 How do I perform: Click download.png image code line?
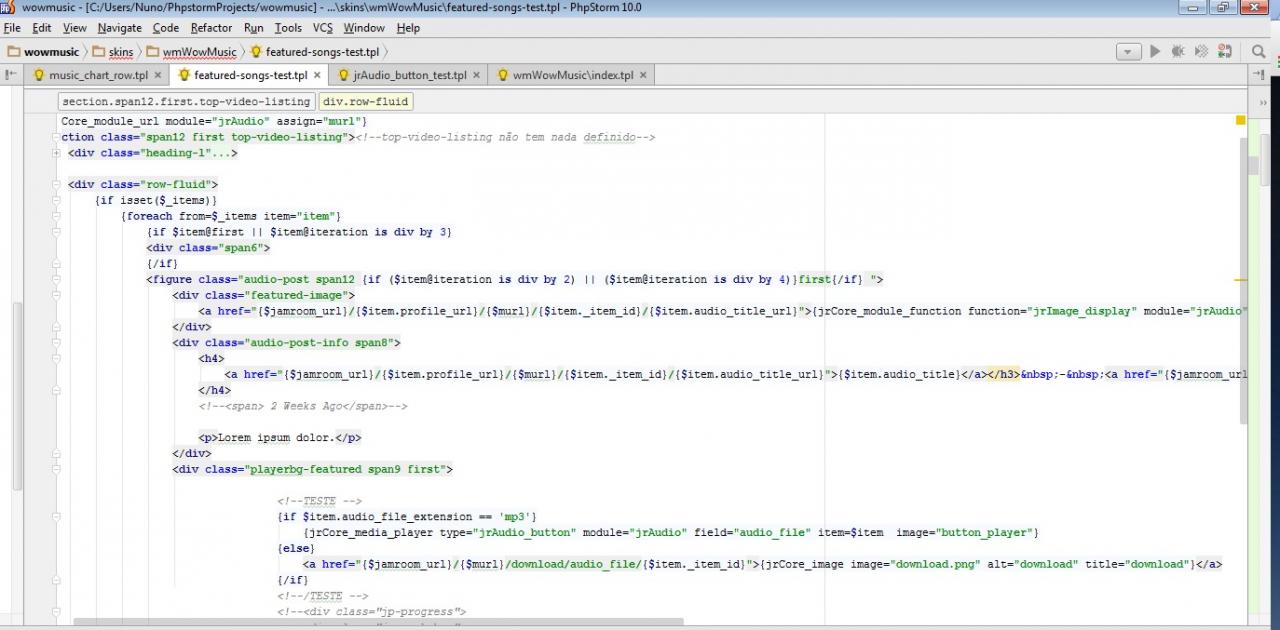(762, 564)
